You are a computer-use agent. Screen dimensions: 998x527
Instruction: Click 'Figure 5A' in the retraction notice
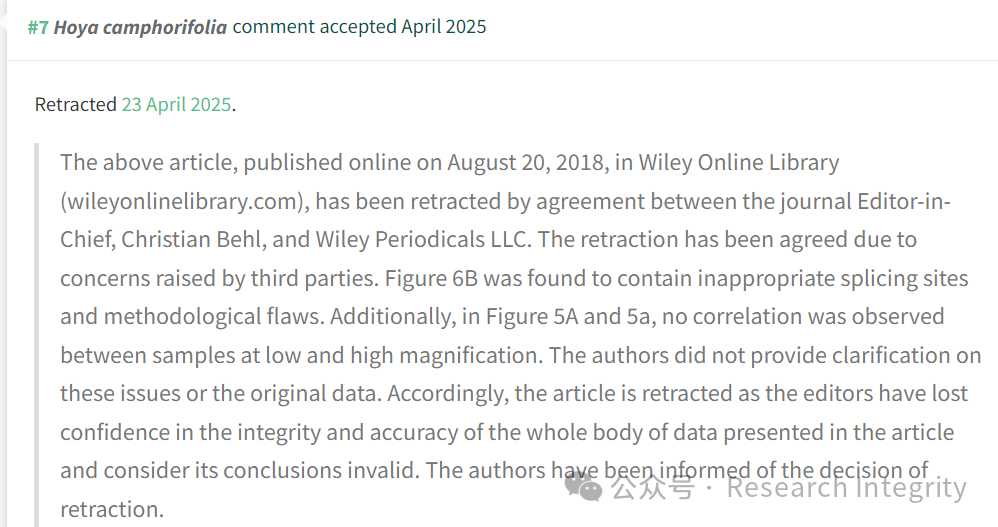[x=531, y=316]
